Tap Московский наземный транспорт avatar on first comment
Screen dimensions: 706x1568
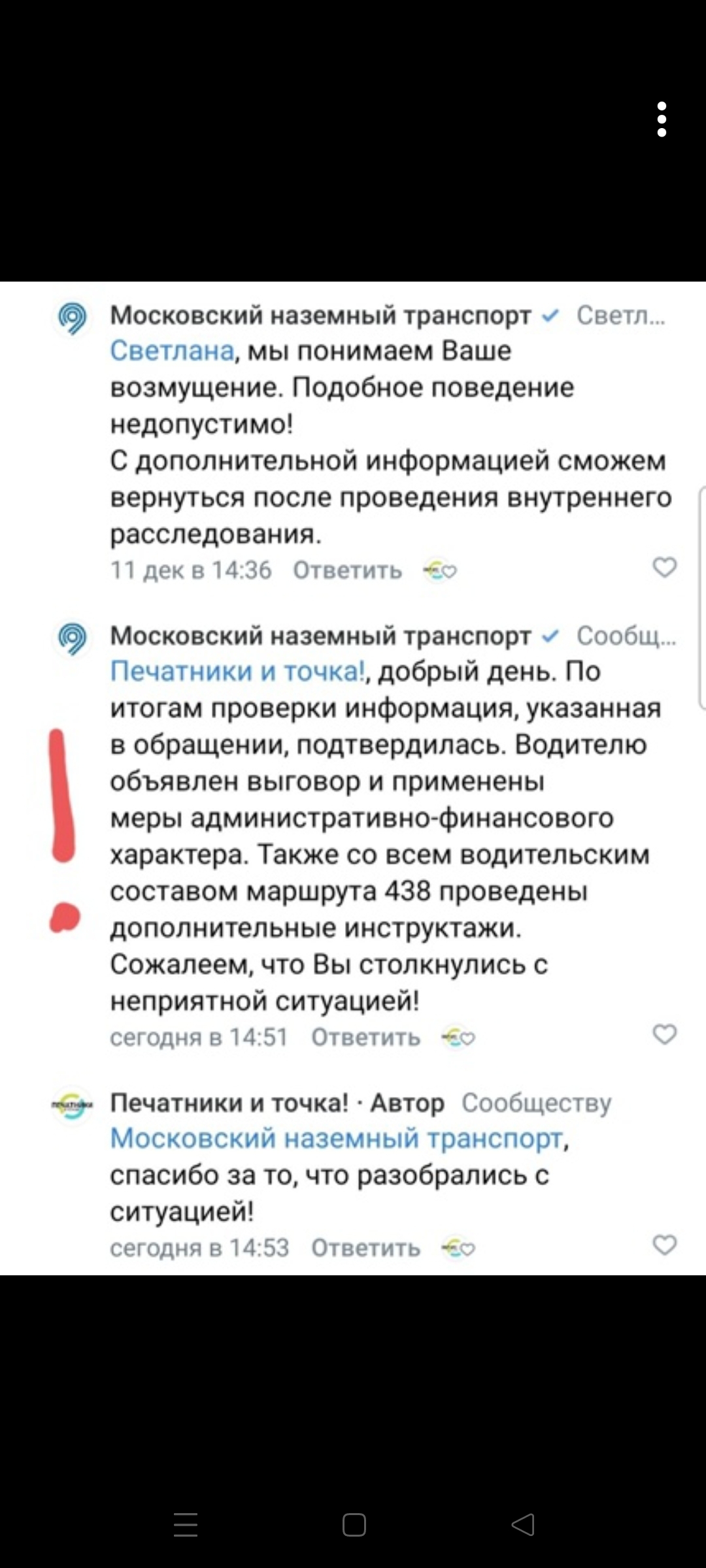click(x=73, y=318)
